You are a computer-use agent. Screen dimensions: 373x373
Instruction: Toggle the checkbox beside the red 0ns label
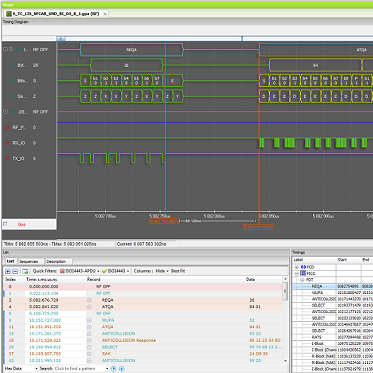(5, 224)
